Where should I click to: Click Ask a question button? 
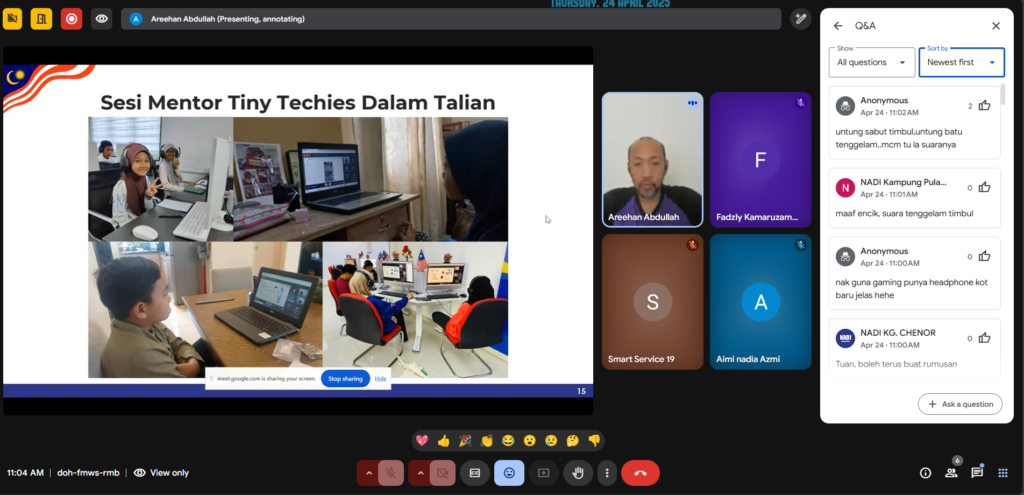960,404
